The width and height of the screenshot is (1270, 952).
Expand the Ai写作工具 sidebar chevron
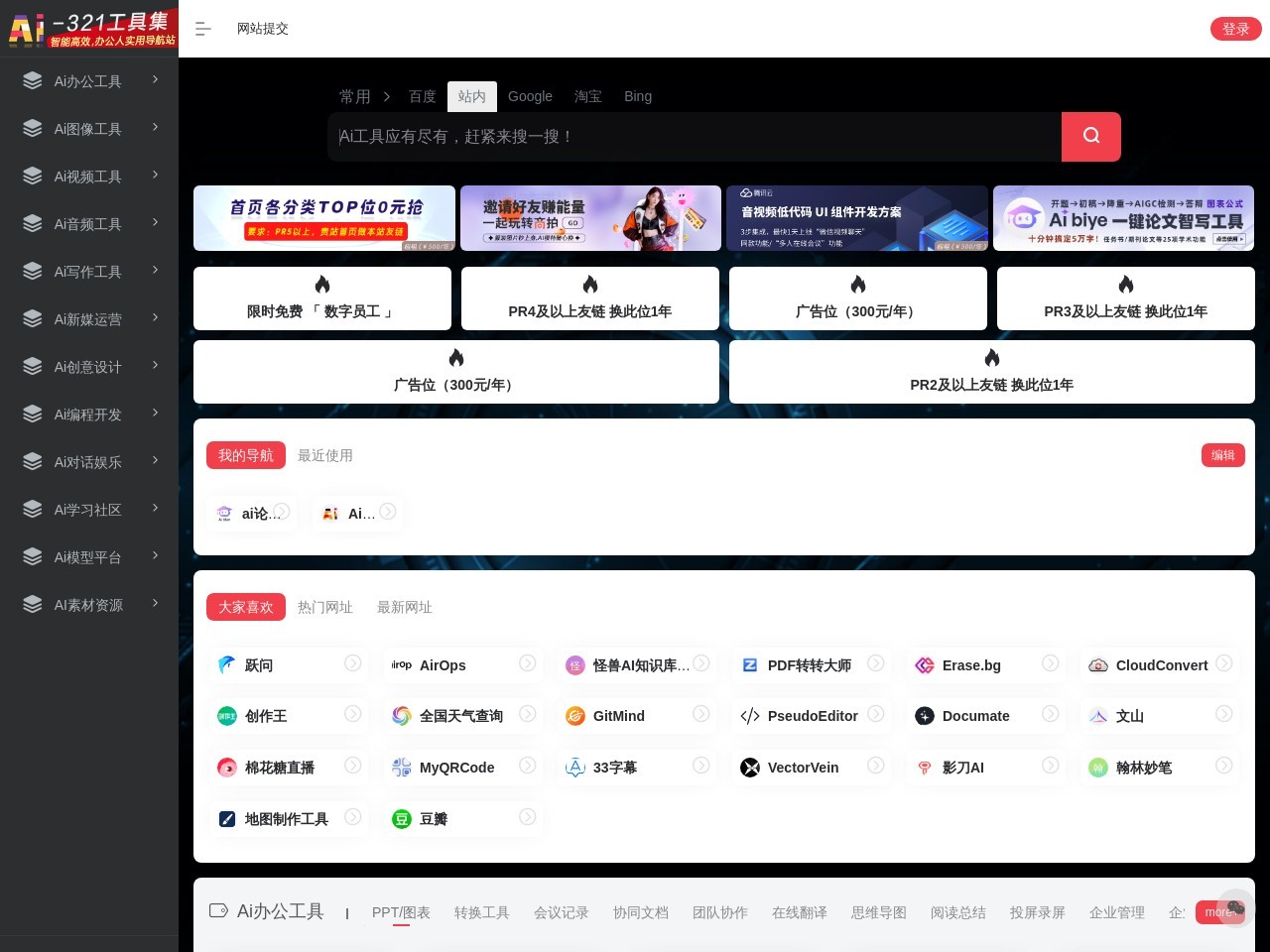coord(156,270)
